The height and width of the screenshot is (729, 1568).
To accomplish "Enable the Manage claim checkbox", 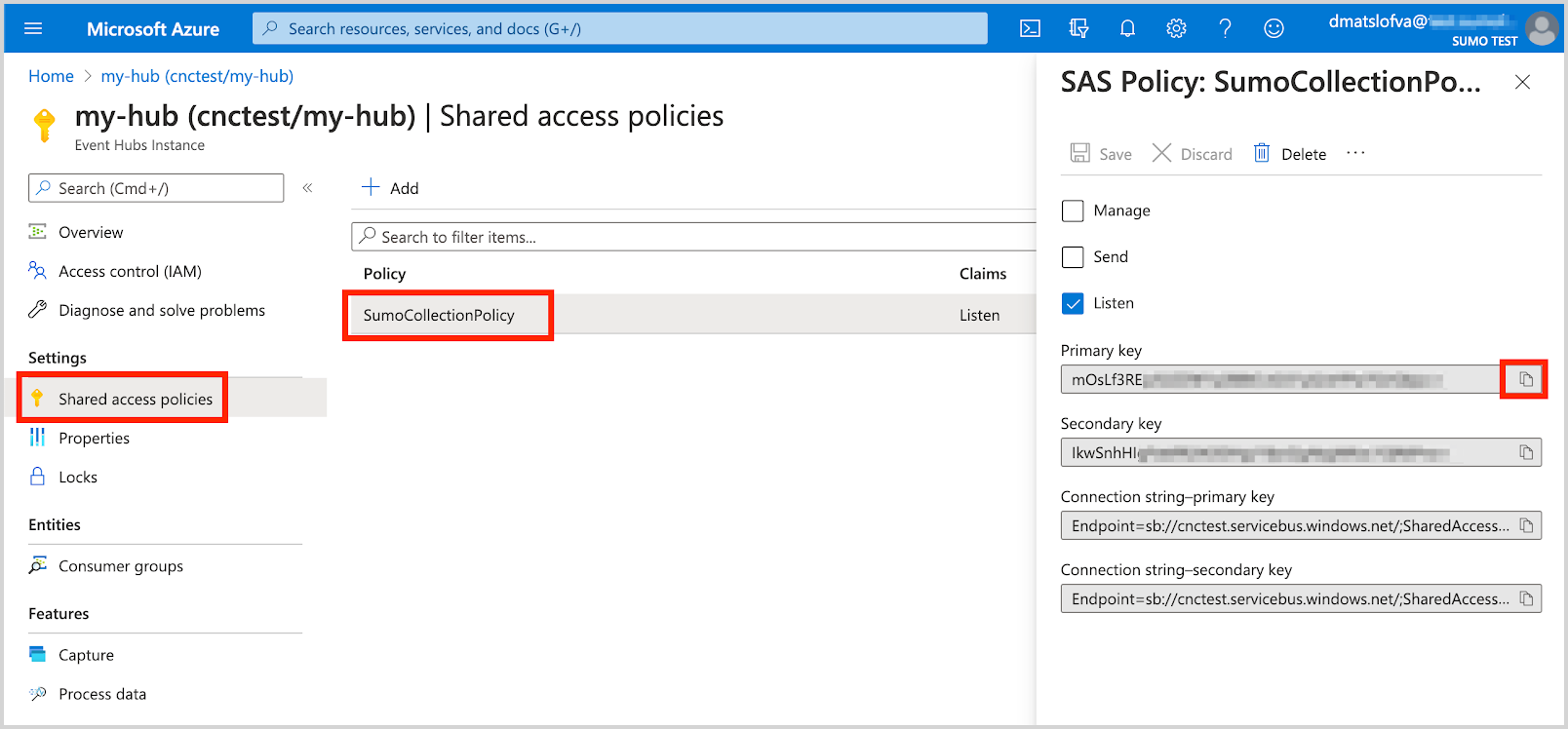I will [x=1073, y=211].
